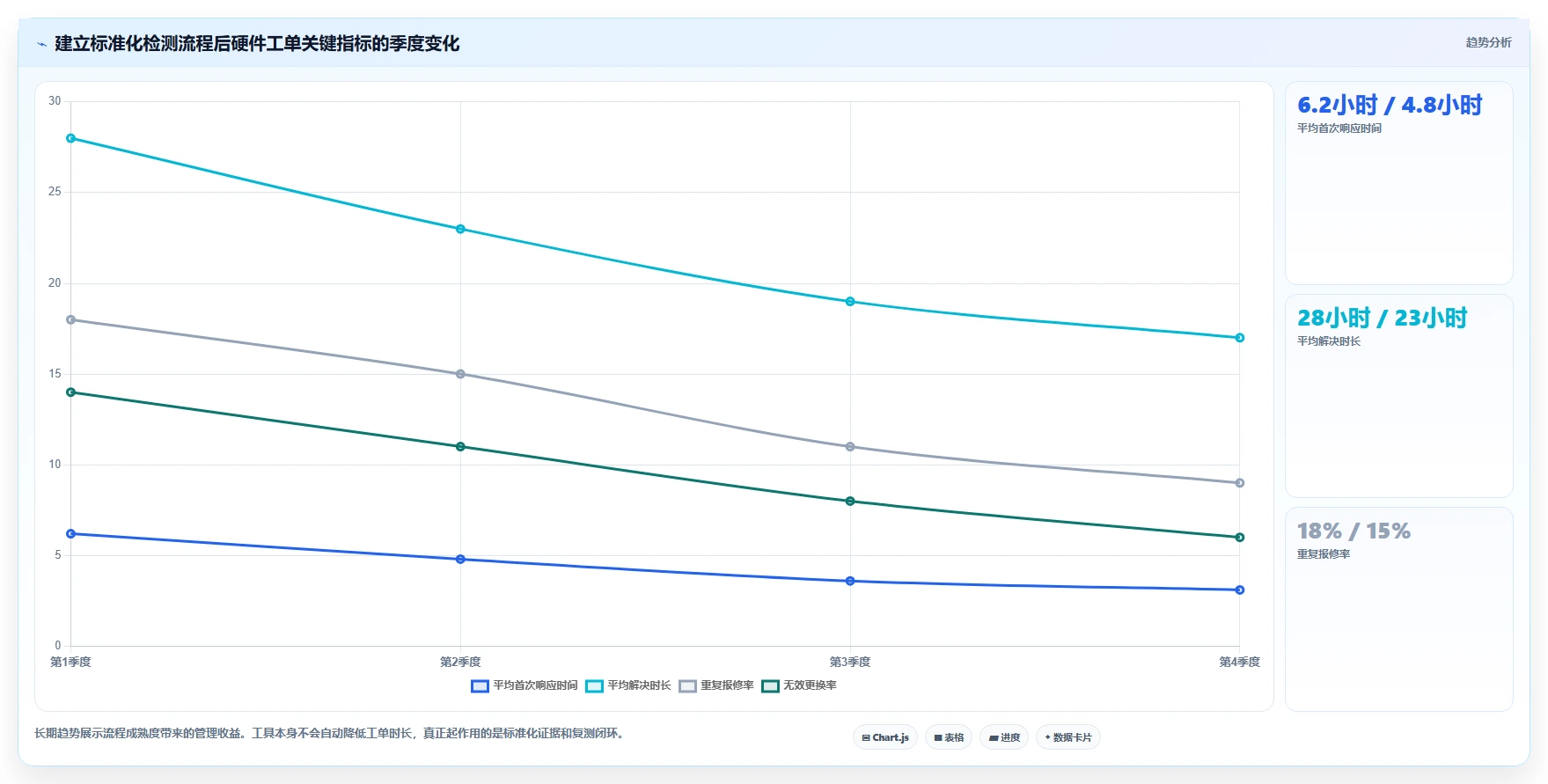Select the 第4季度 point on green 无效更换率 line

click(x=1240, y=538)
